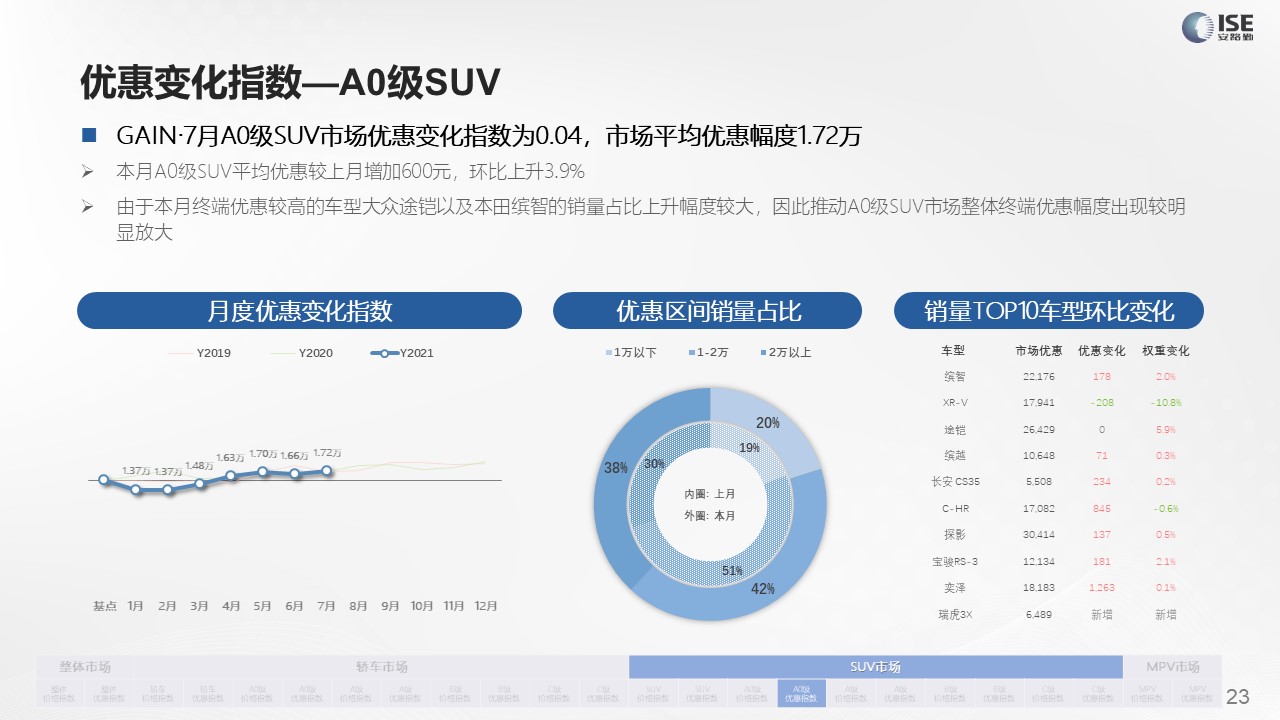This screenshot has height=720, width=1280.
Task: Click the 月度优惠变化指数 header button
Action: coord(299,311)
